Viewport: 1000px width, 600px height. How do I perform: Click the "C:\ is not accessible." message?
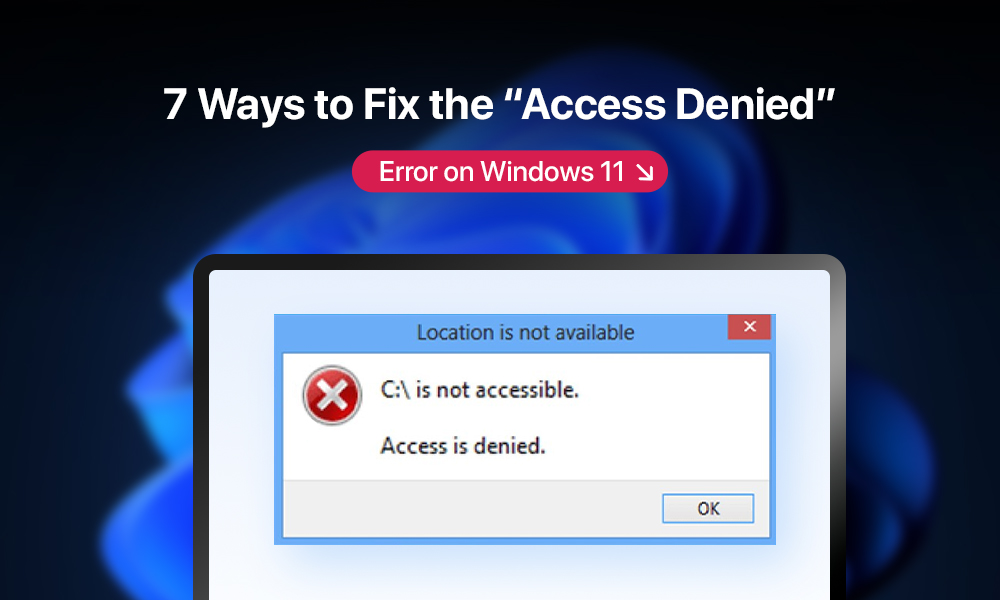point(480,390)
